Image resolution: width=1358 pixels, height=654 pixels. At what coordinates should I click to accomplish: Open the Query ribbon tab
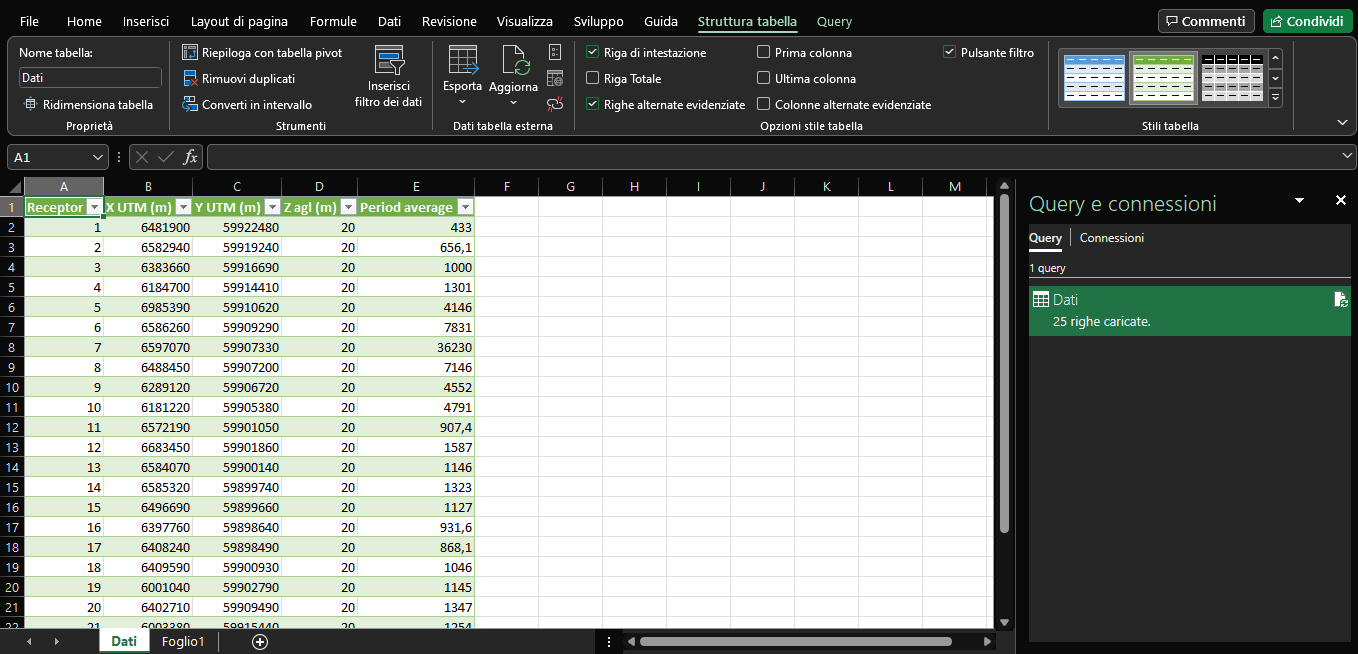tap(835, 21)
